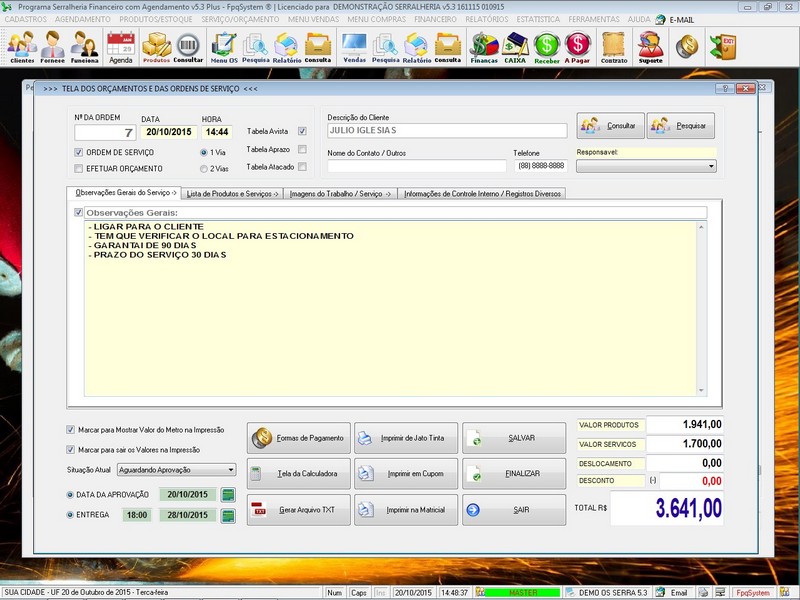Select the Data da Aprovação radio button

tap(70, 494)
